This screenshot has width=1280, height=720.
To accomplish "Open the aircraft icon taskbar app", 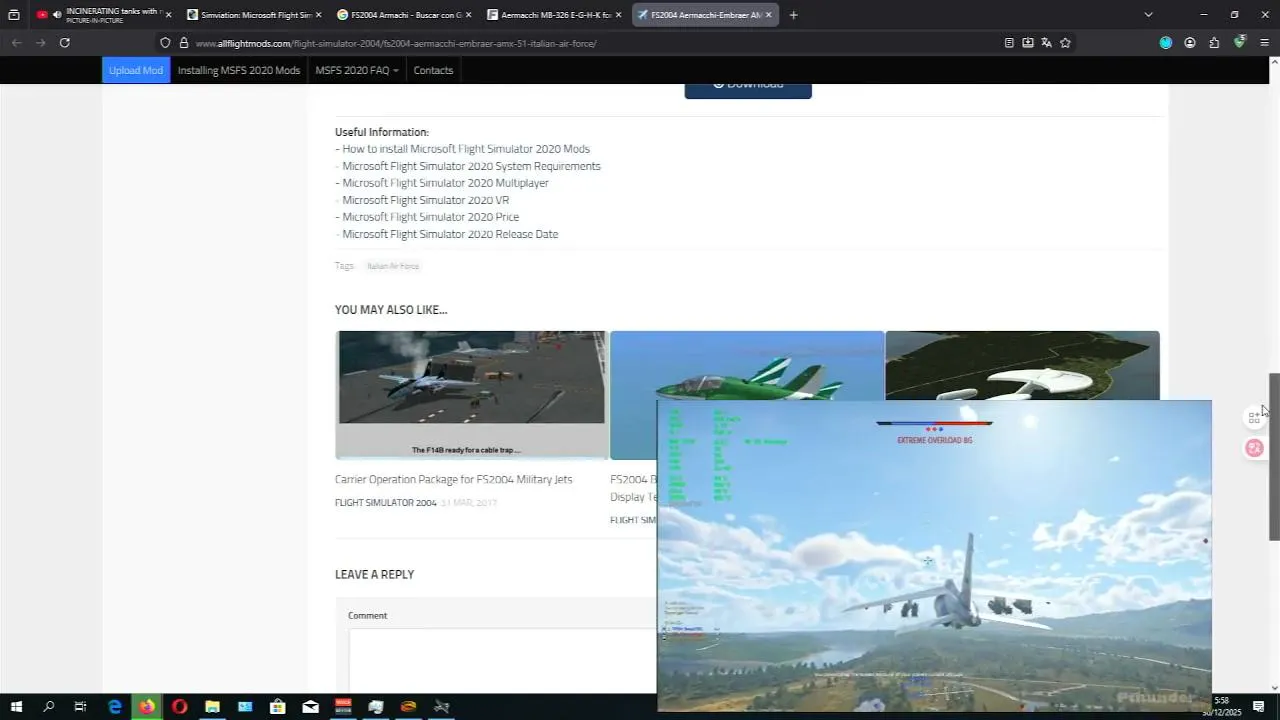I will click(x=441, y=707).
